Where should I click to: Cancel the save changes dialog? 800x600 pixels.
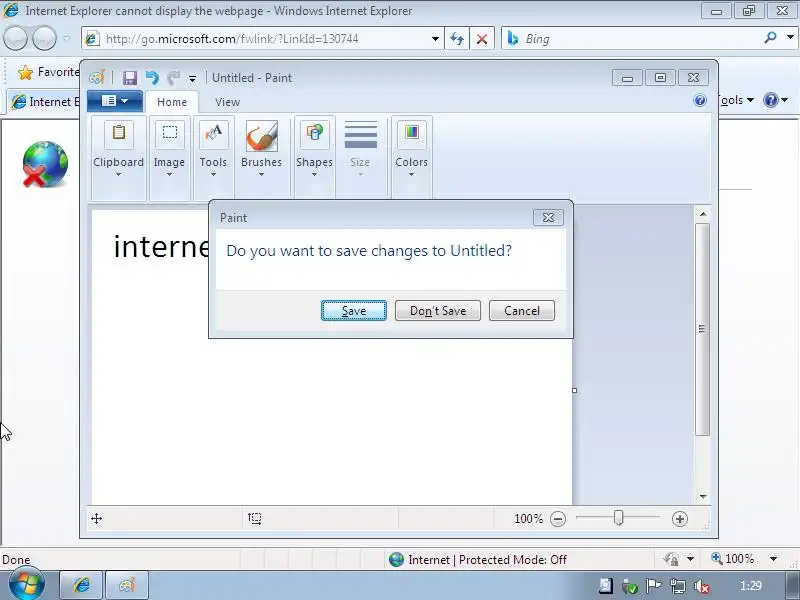click(521, 311)
